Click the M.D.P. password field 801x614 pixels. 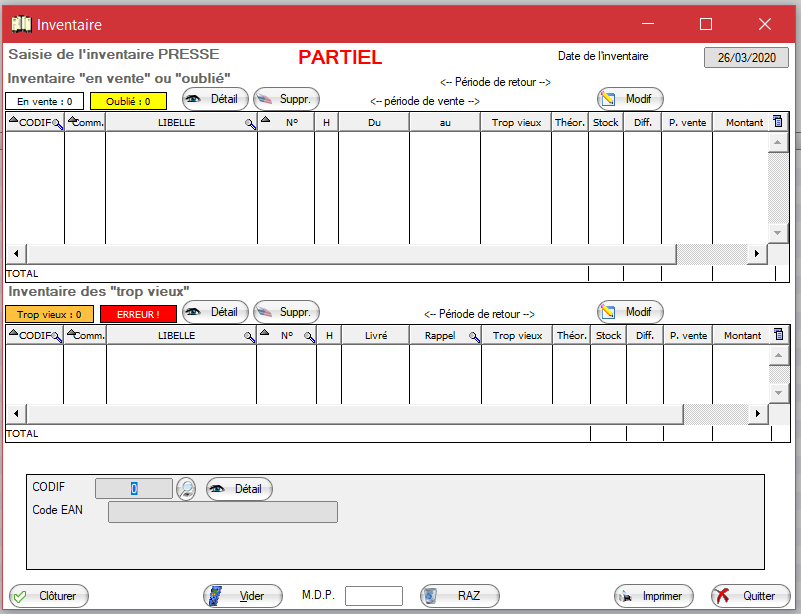click(x=373, y=596)
